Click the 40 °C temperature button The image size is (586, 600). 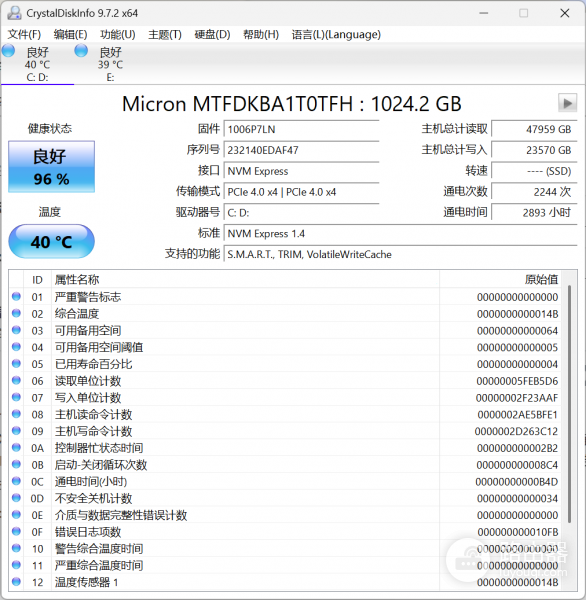coord(51,241)
